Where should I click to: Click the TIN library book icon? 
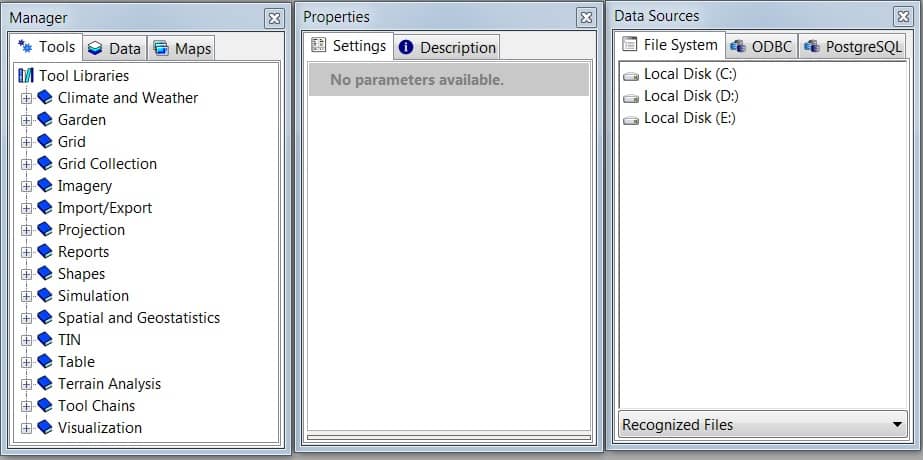pos(45,339)
